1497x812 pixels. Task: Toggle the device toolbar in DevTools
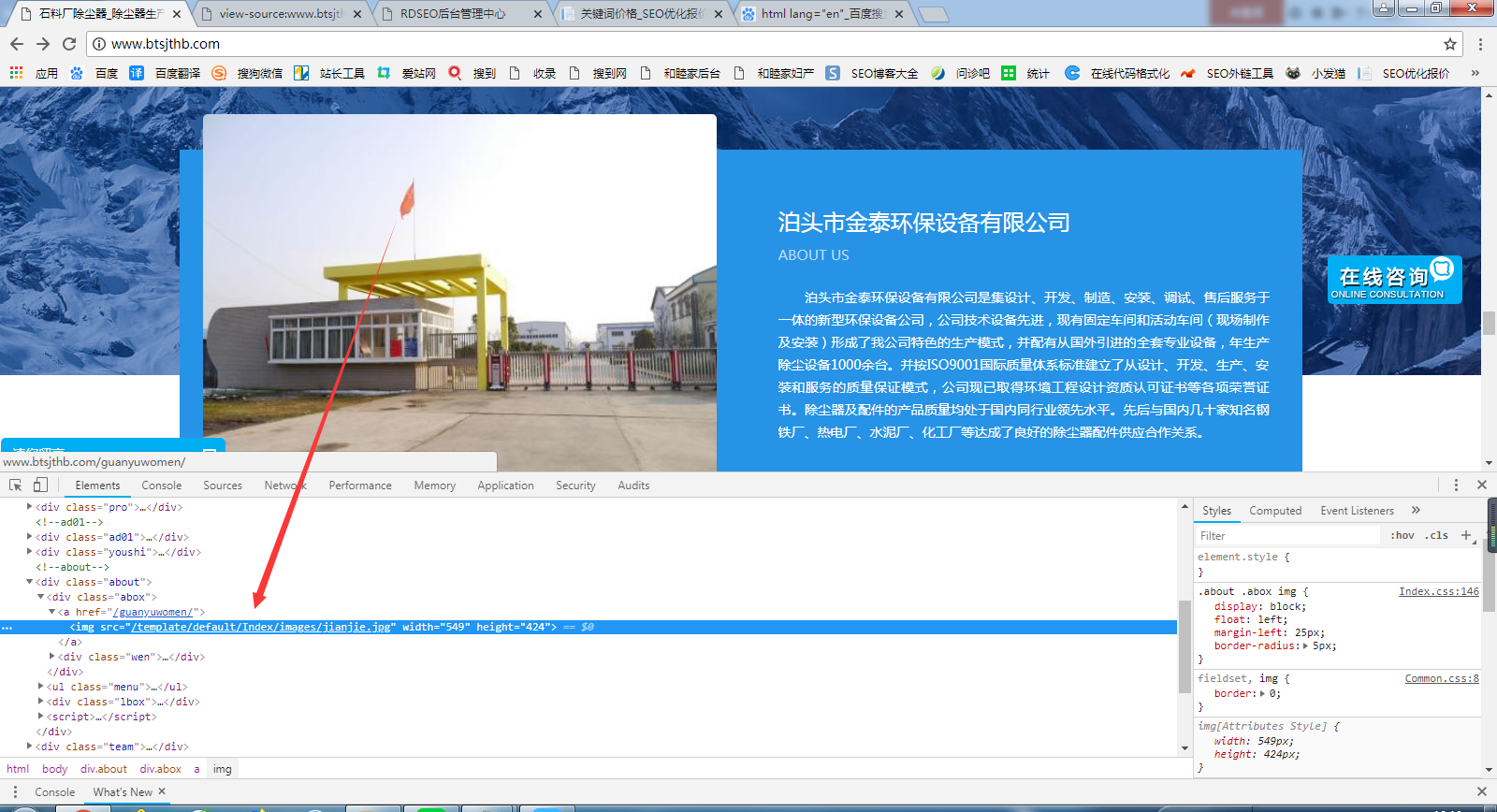[x=40, y=485]
